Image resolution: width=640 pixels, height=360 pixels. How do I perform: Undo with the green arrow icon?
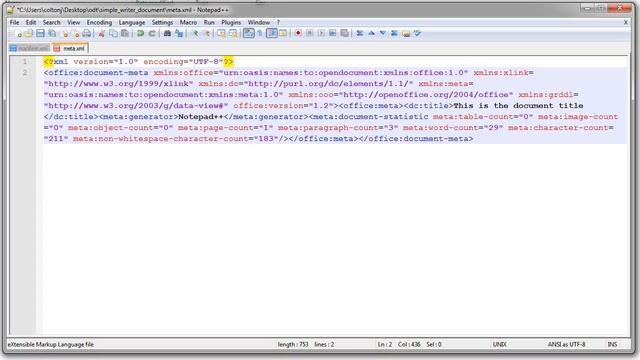(140, 34)
